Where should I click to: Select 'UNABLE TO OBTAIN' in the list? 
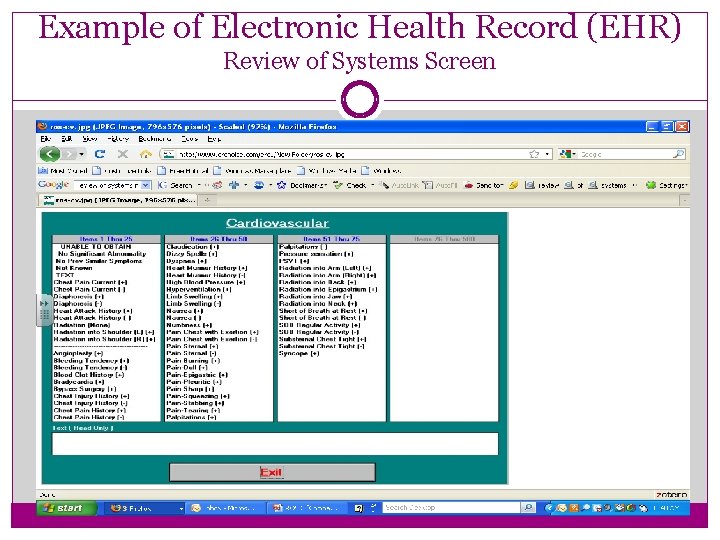tap(96, 247)
